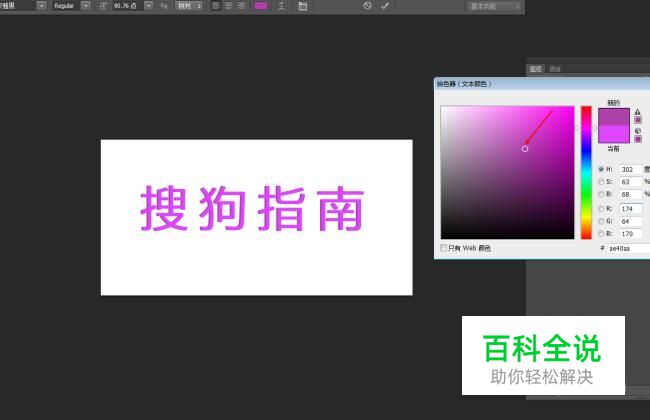Left-align the text
This screenshot has height=420, width=650.
click(x=216, y=6)
